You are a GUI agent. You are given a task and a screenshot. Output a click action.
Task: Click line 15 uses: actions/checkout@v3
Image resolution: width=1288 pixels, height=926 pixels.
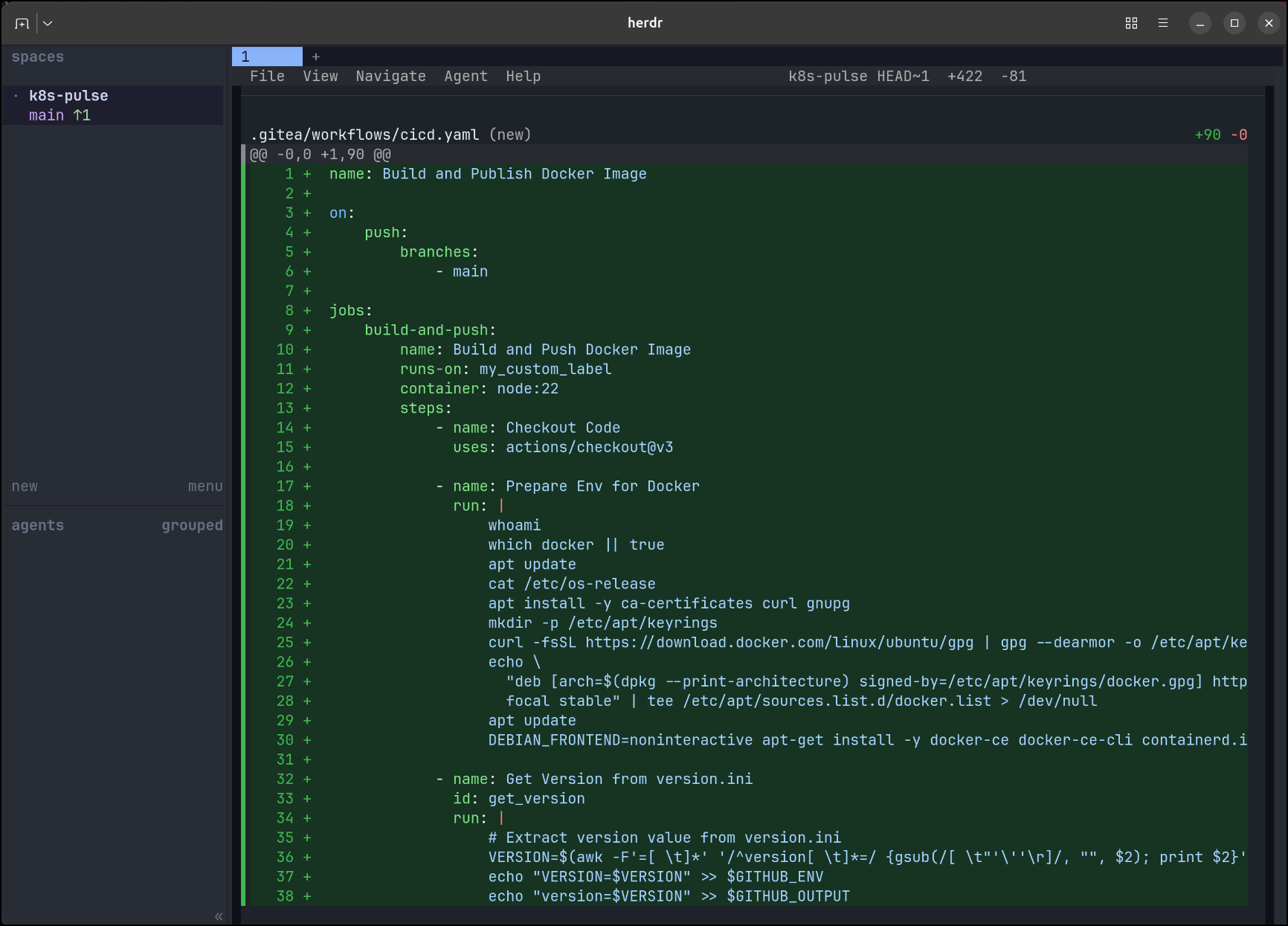563,447
